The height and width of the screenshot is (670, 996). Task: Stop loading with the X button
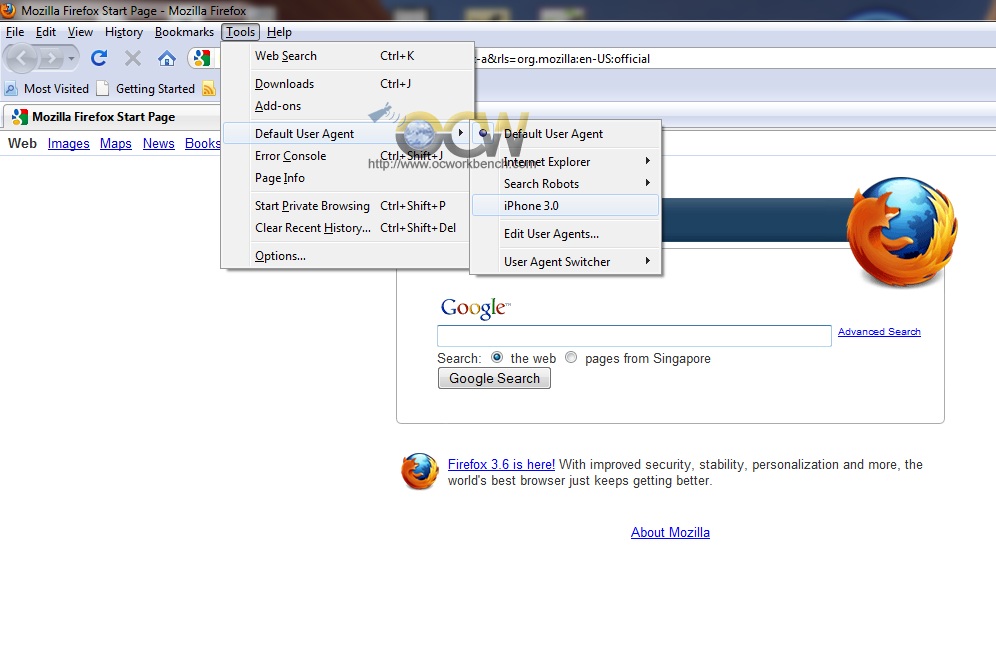[133, 58]
